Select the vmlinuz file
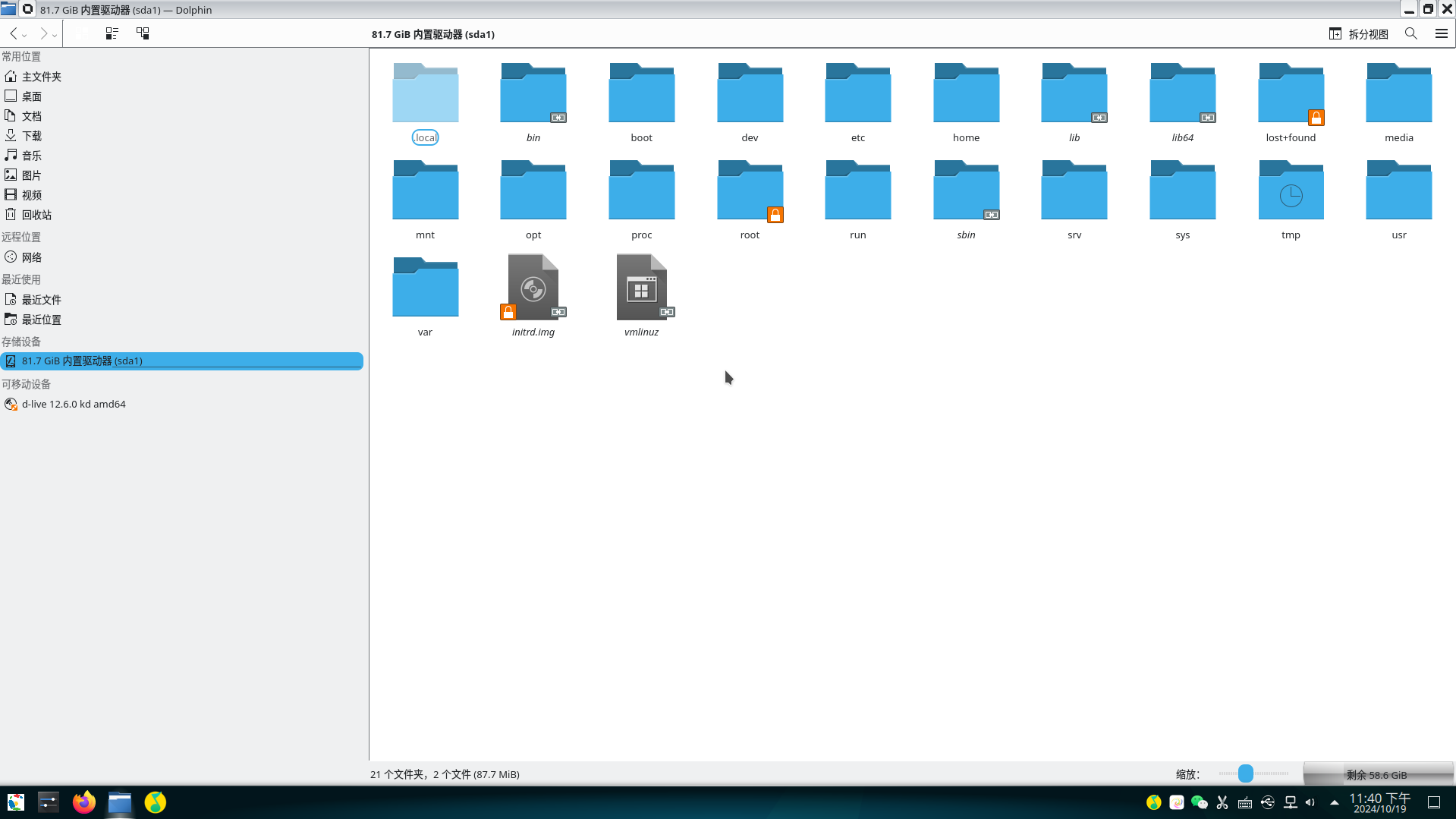This screenshot has height=819, width=1456. (x=642, y=287)
